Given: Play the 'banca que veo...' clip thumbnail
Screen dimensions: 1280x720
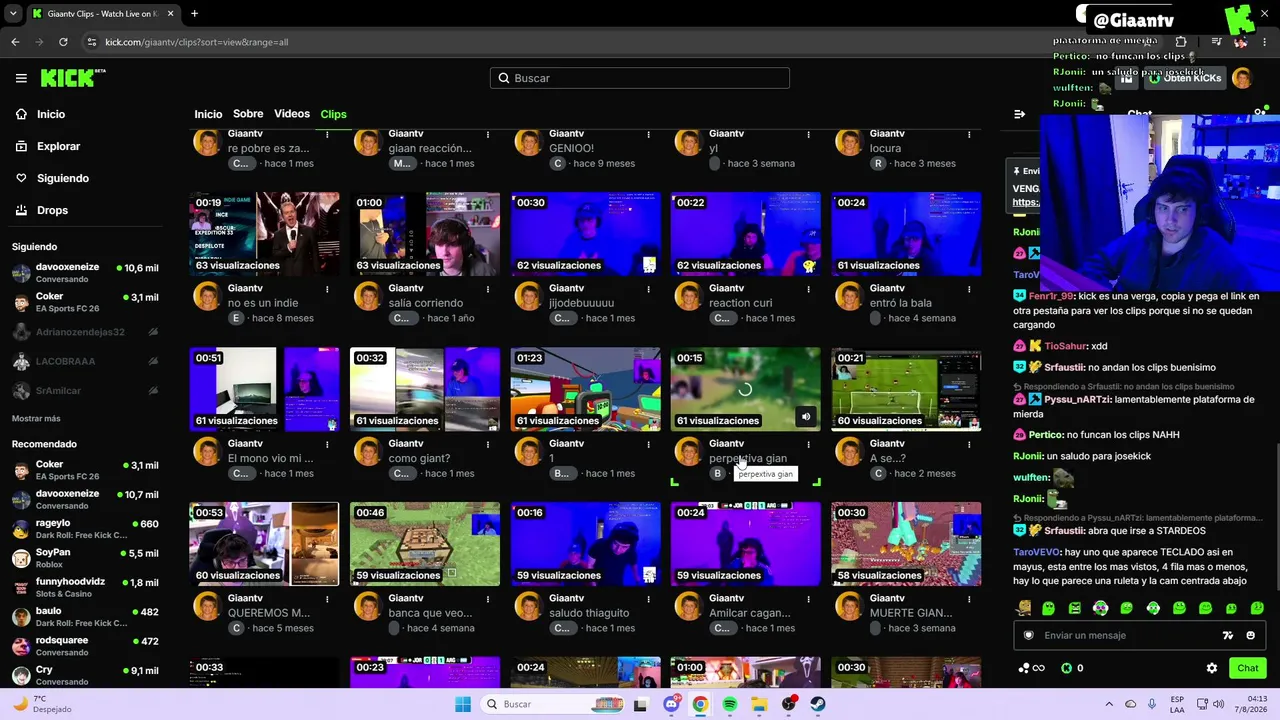Looking at the screenshot, I should [x=425, y=544].
